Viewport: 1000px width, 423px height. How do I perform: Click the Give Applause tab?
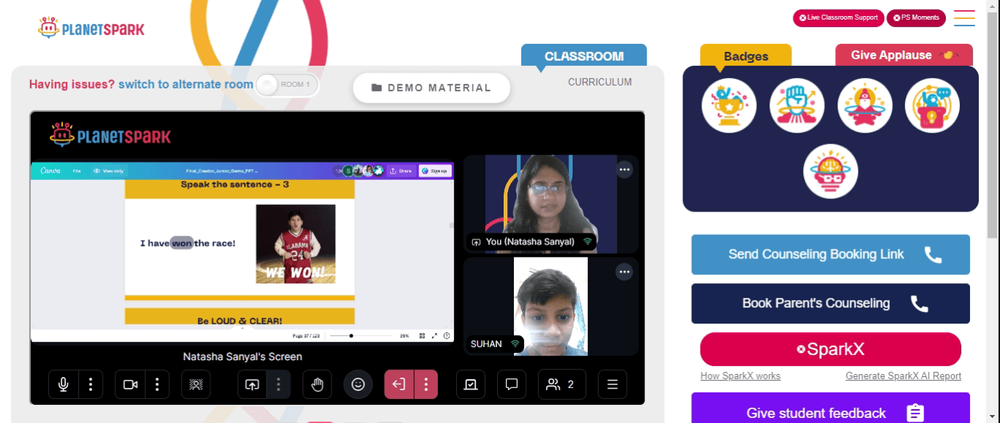(903, 56)
